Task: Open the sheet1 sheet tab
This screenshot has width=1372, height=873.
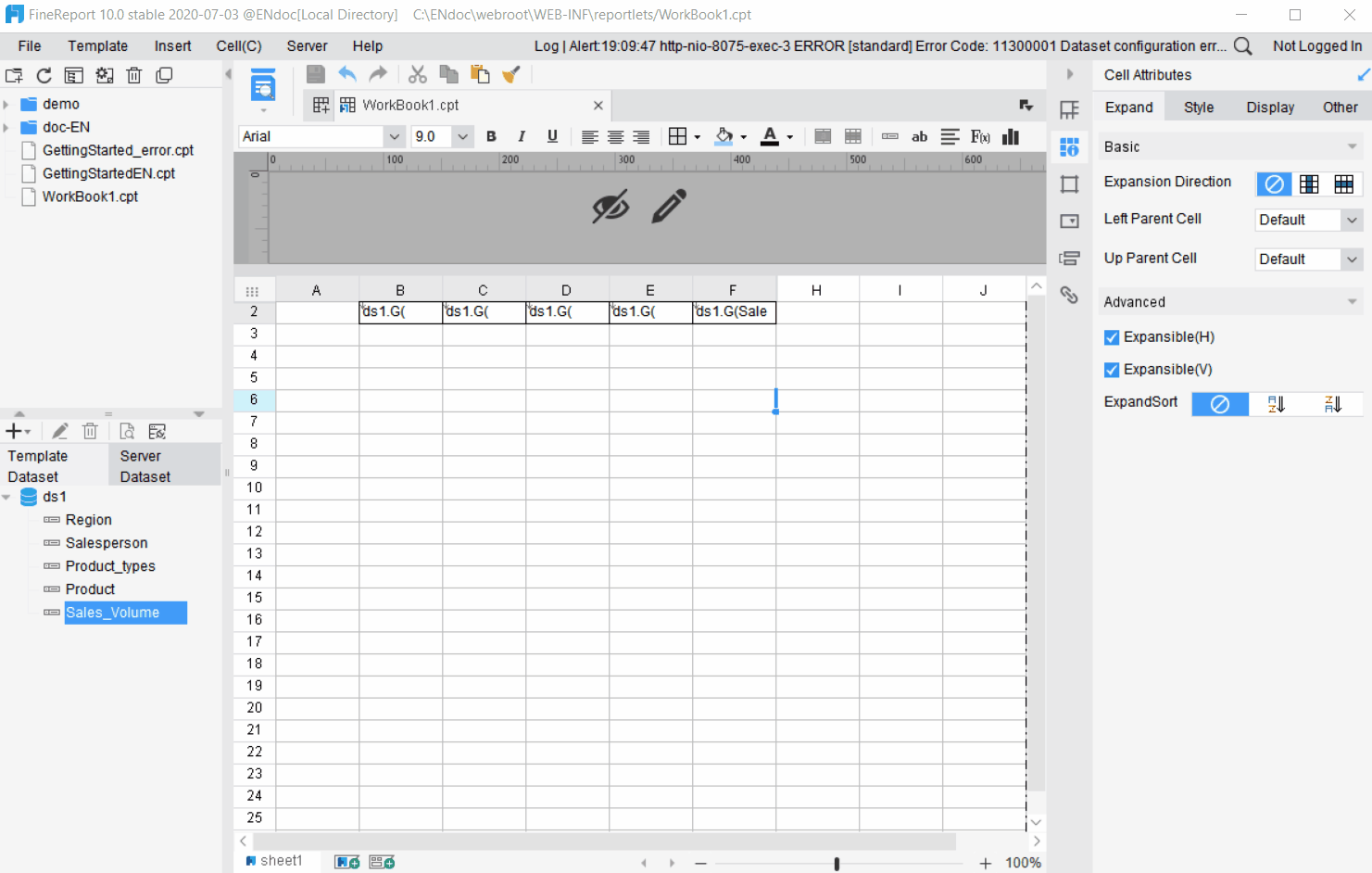Action: click(274, 861)
